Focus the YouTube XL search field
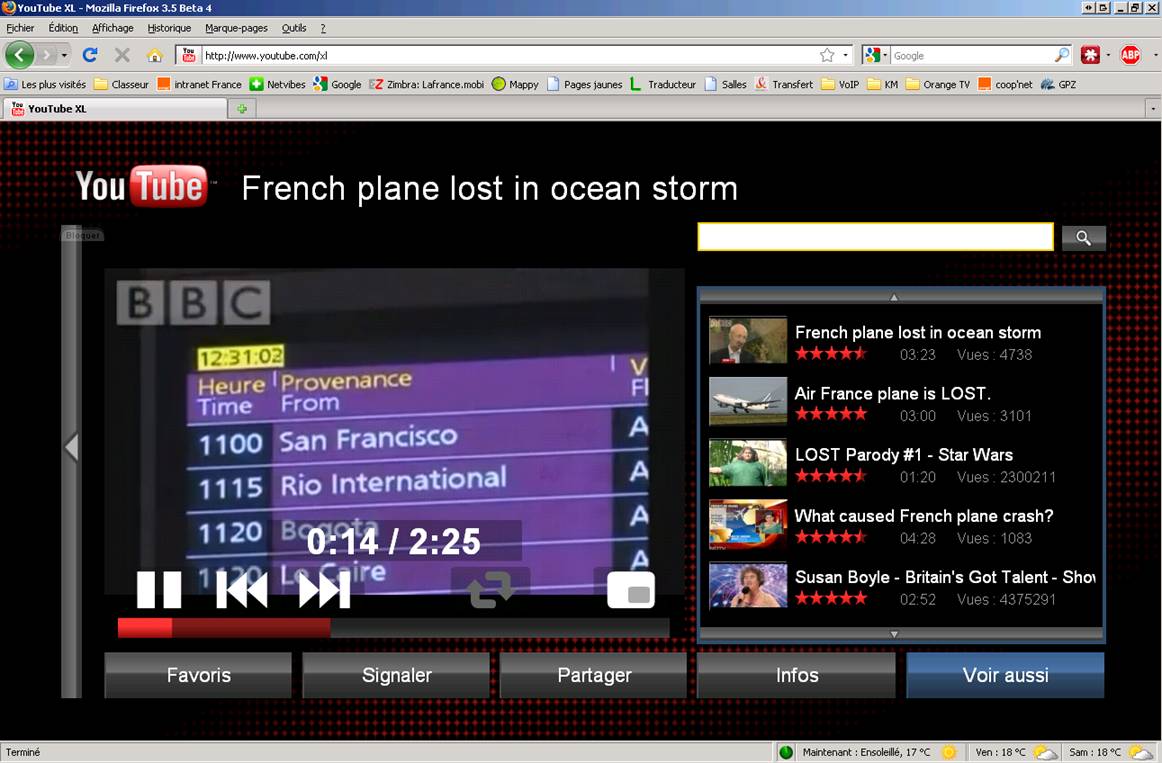 (x=875, y=237)
